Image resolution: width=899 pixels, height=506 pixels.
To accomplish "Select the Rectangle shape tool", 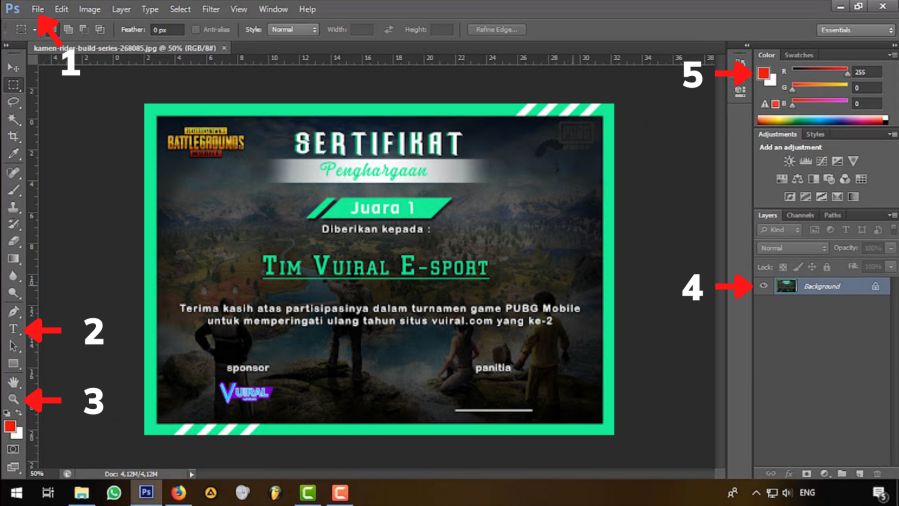I will coord(13,363).
